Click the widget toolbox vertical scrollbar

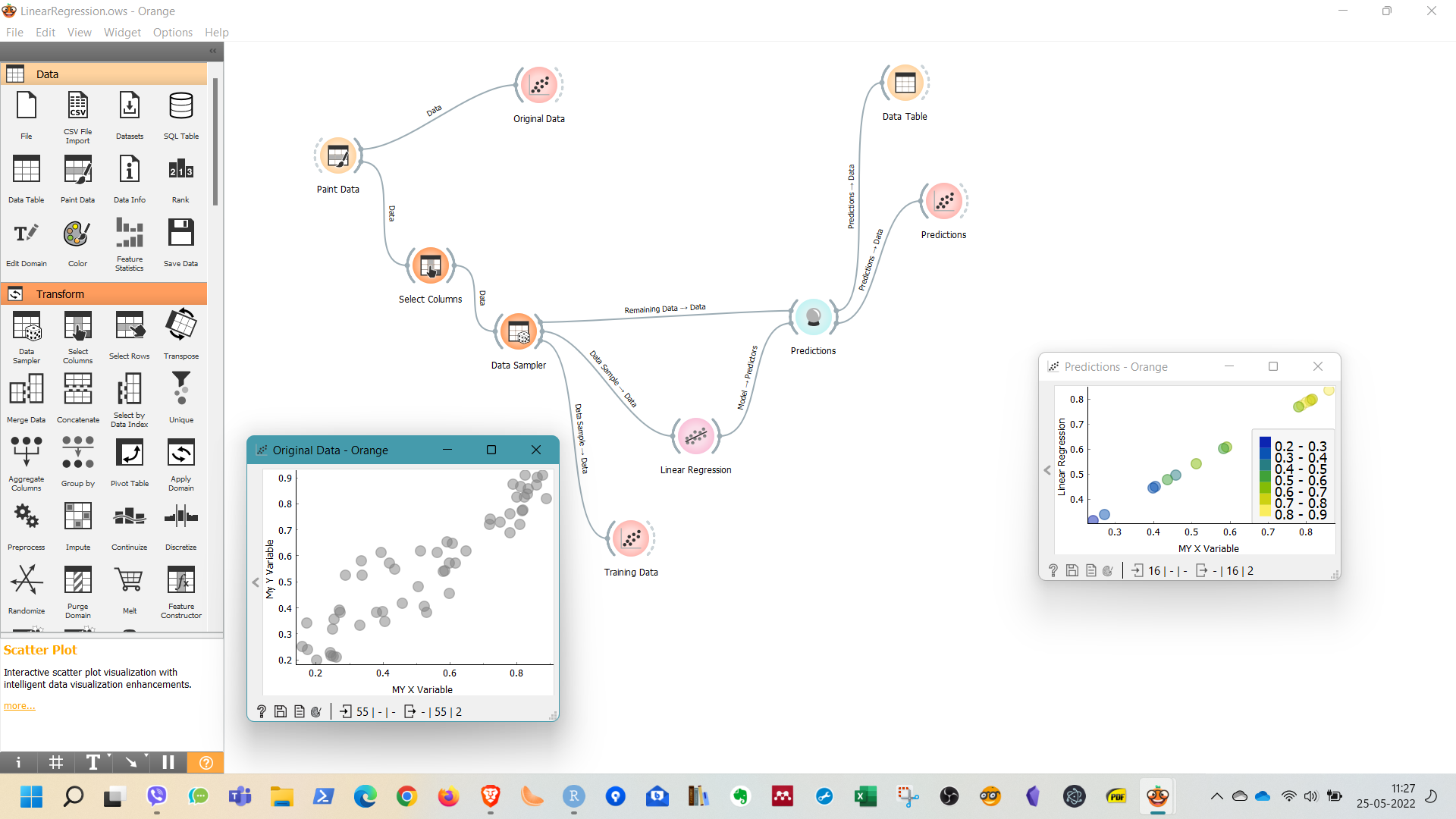[215, 142]
